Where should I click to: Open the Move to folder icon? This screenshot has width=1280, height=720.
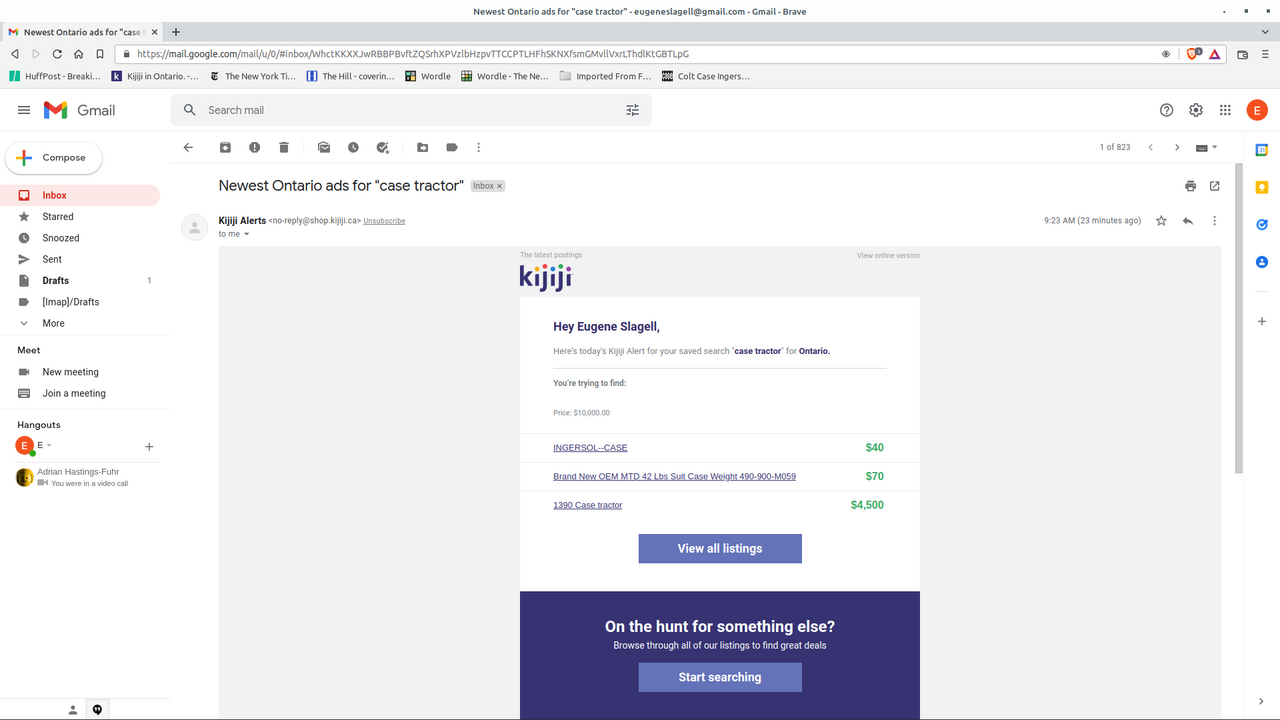[423, 147]
